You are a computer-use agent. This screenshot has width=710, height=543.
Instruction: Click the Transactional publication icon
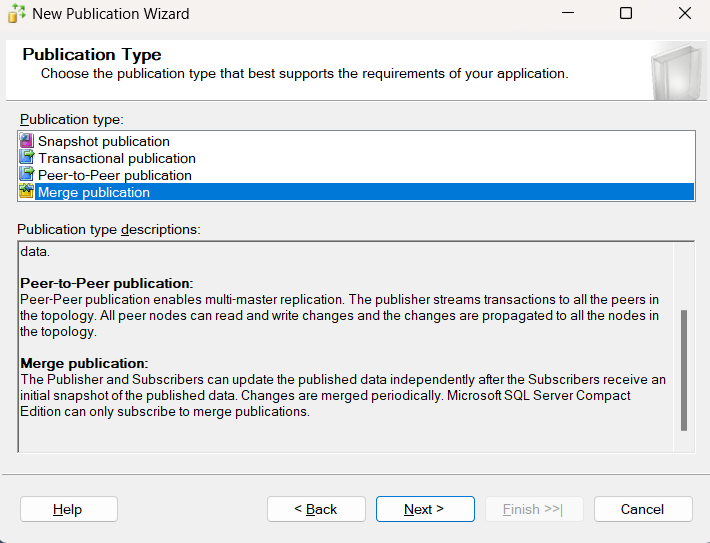tap(27, 158)
